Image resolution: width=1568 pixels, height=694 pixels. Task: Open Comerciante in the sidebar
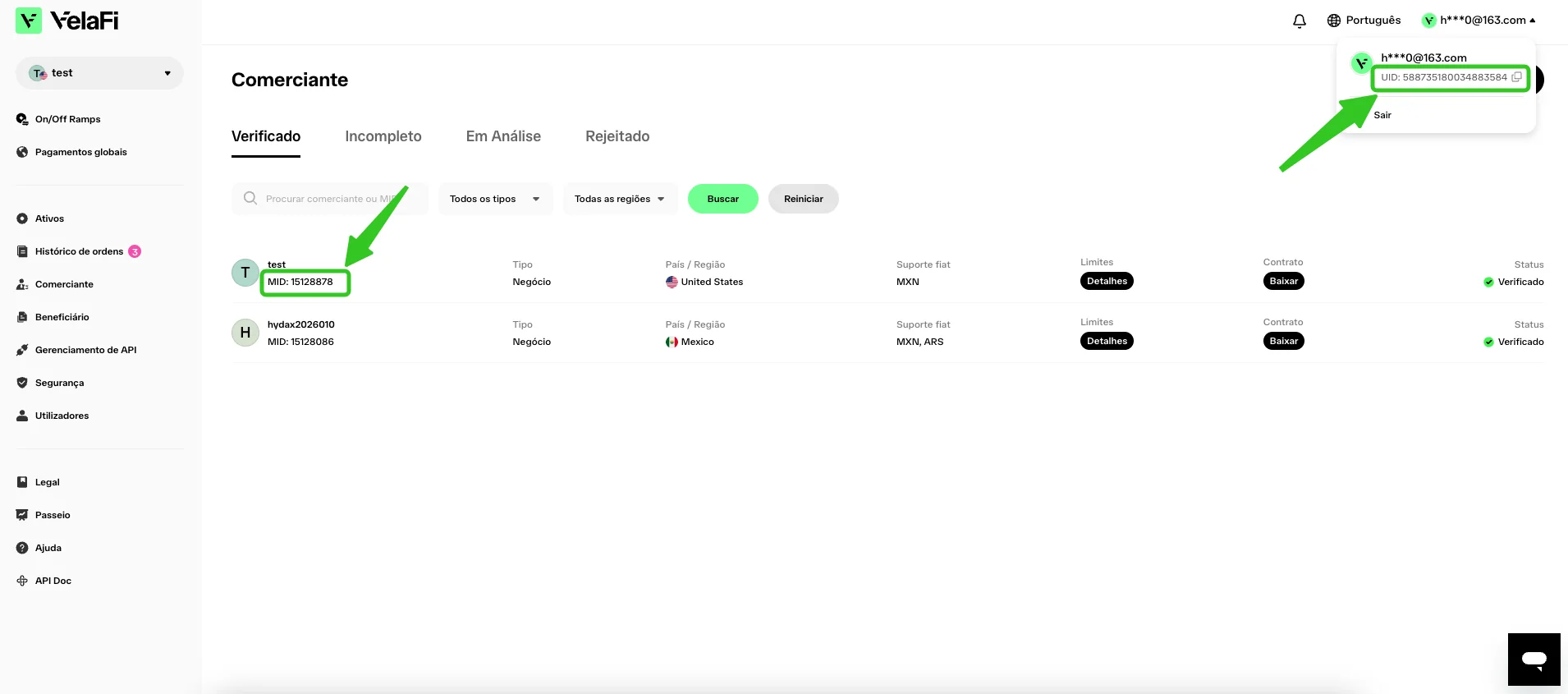[x=64, y=284]
